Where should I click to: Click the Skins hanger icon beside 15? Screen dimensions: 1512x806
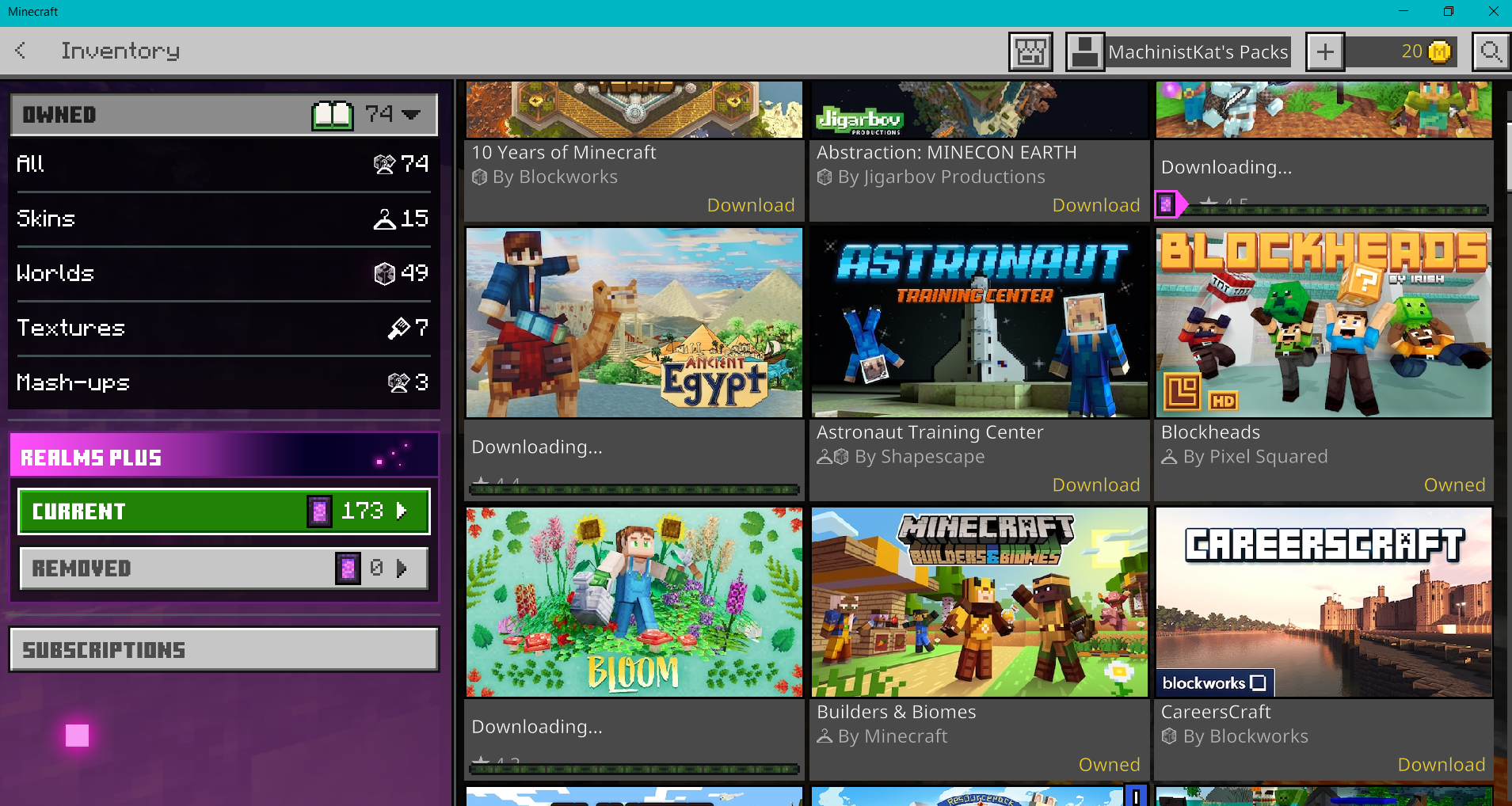384,219
